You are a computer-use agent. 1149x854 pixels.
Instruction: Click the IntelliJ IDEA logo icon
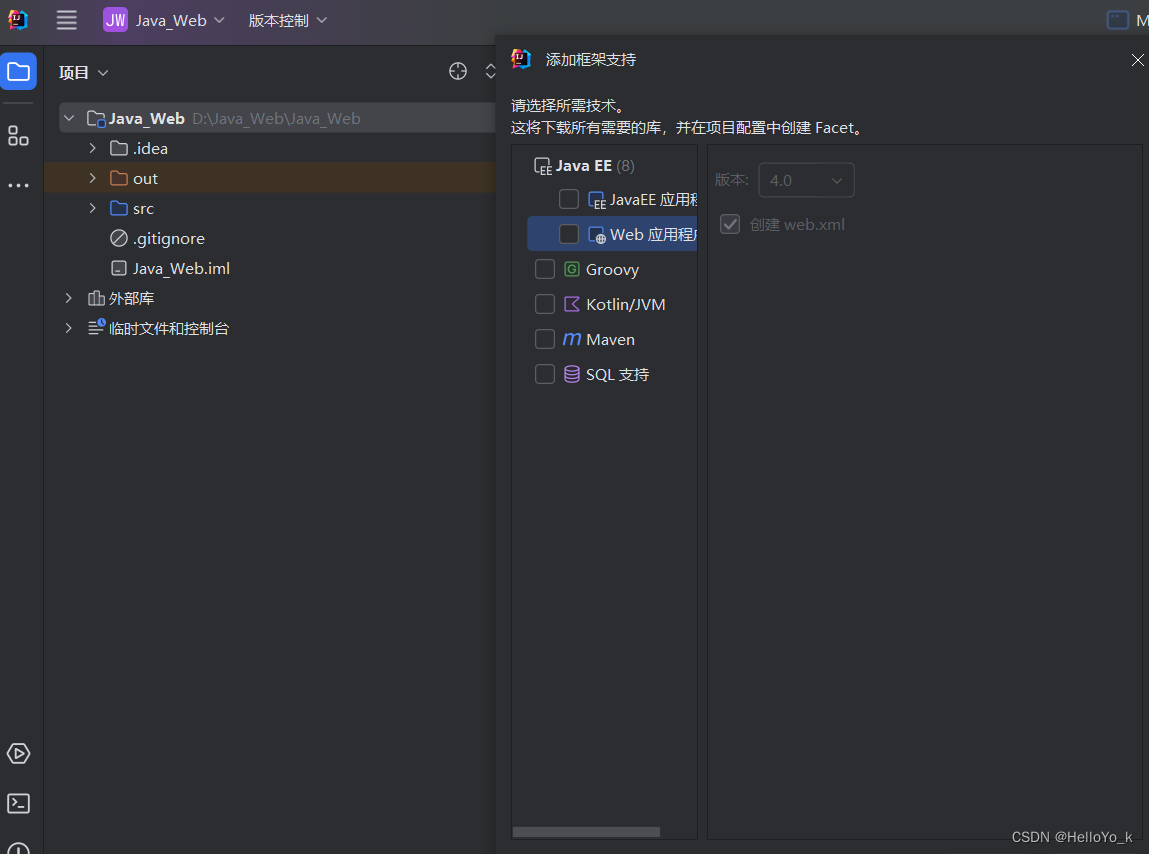pyautogui.click(x=18, y=20)
